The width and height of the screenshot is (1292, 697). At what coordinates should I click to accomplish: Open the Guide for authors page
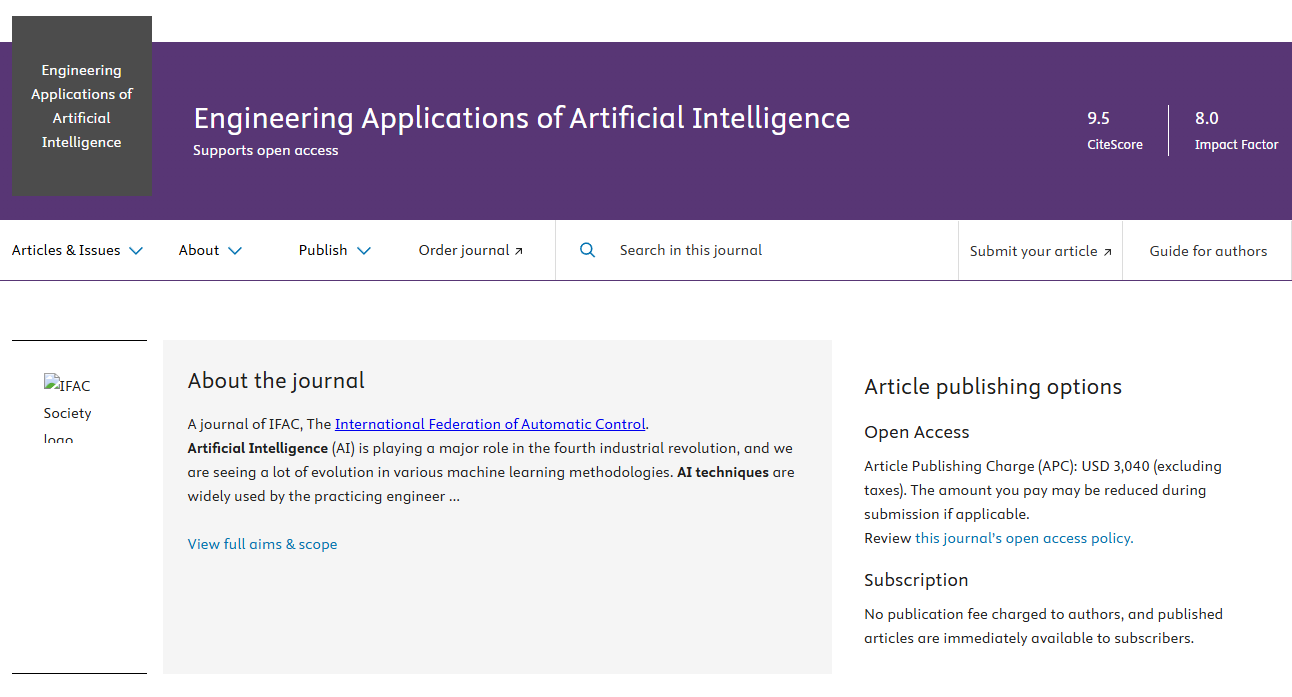click(1208, 251)
